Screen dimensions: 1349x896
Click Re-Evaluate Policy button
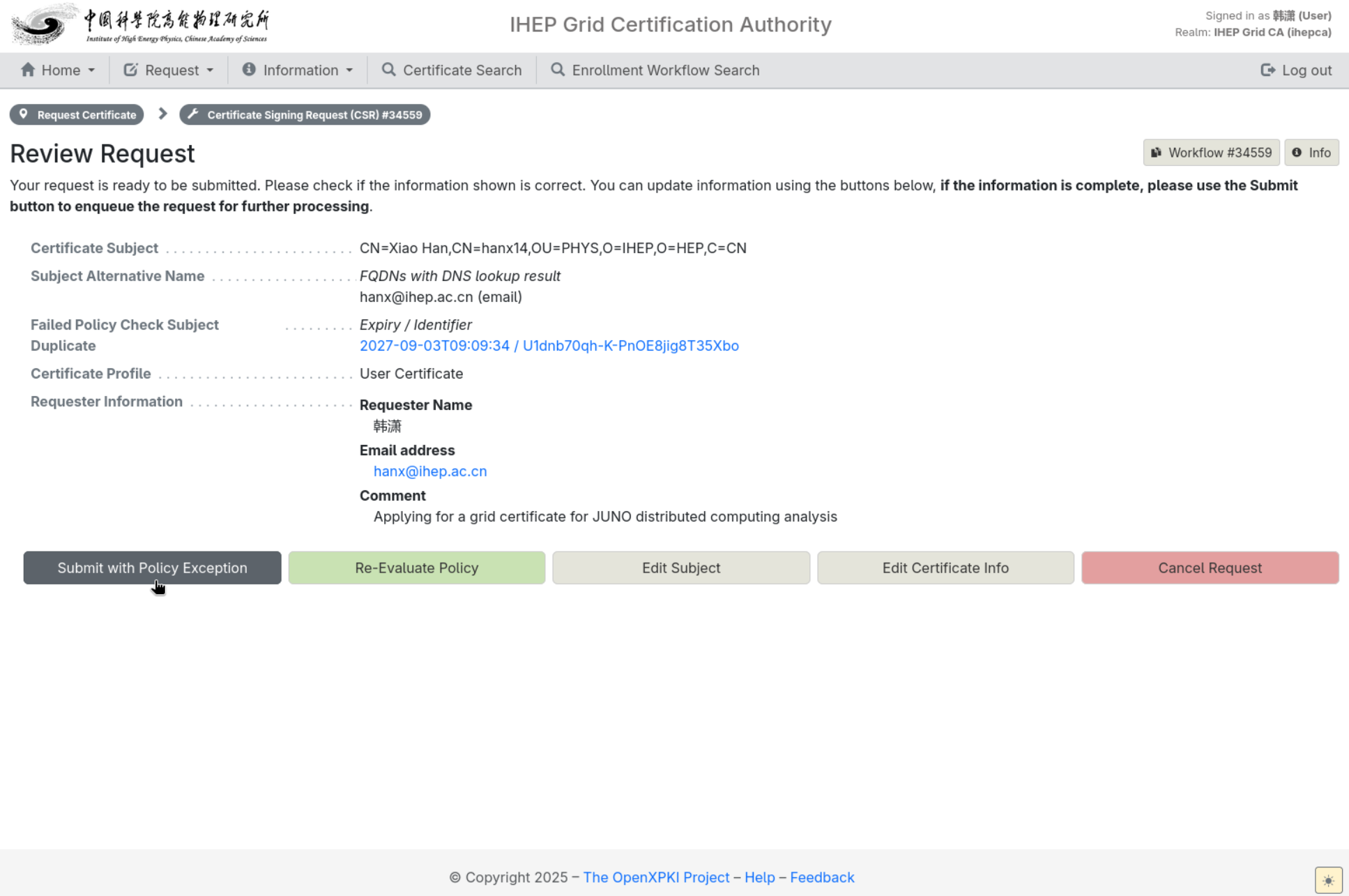[417, 568]
